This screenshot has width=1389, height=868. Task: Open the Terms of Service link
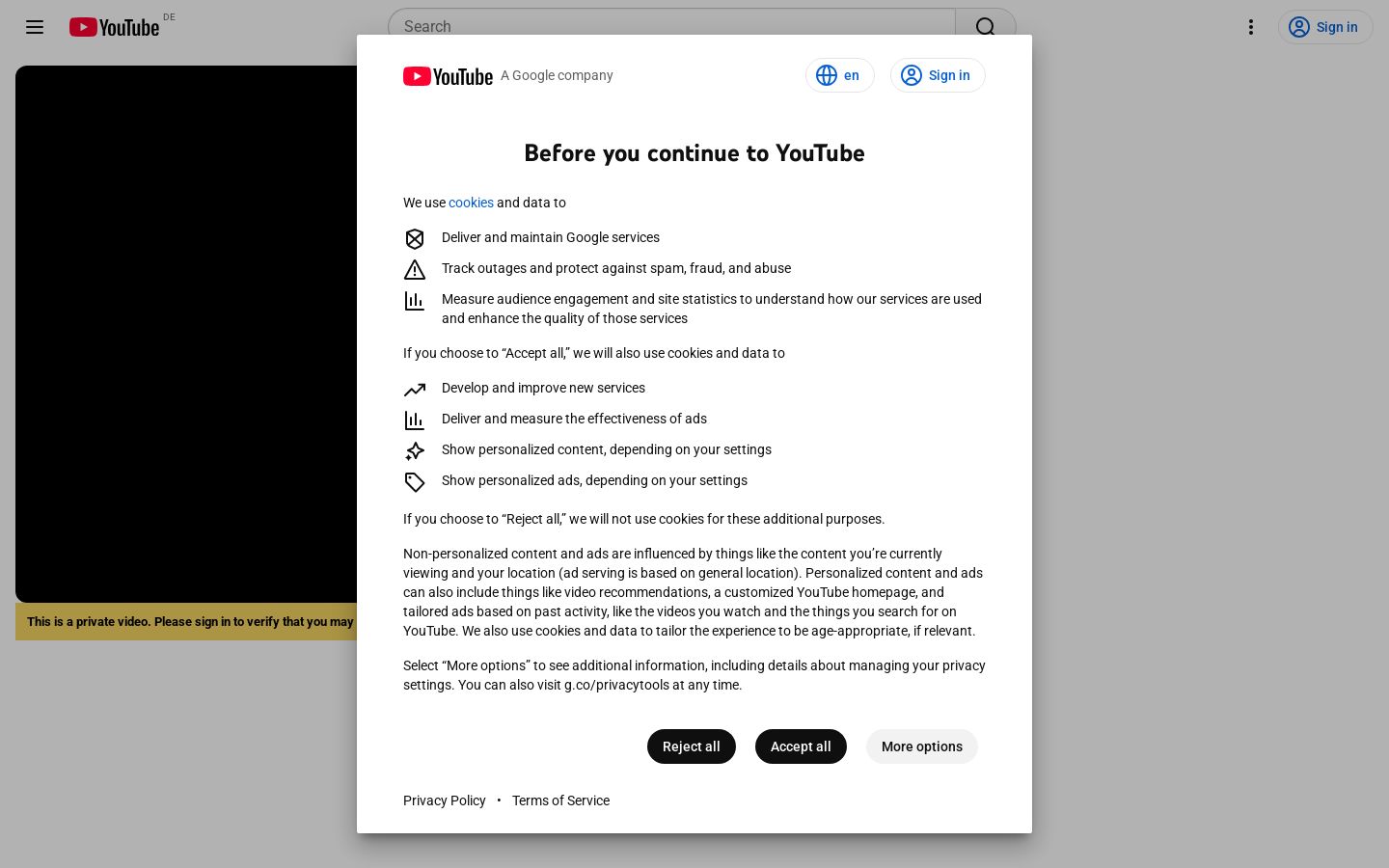click(x=560, y=800)
